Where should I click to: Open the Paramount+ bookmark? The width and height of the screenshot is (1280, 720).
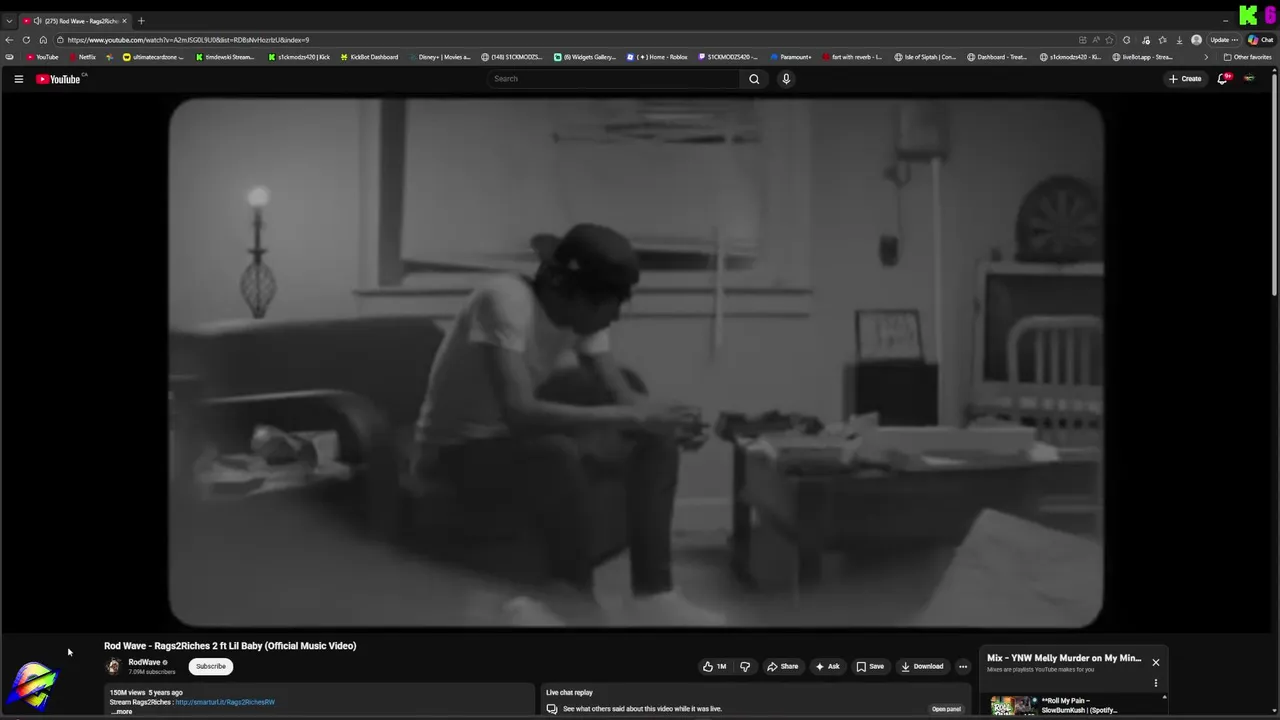pos(791,57)
